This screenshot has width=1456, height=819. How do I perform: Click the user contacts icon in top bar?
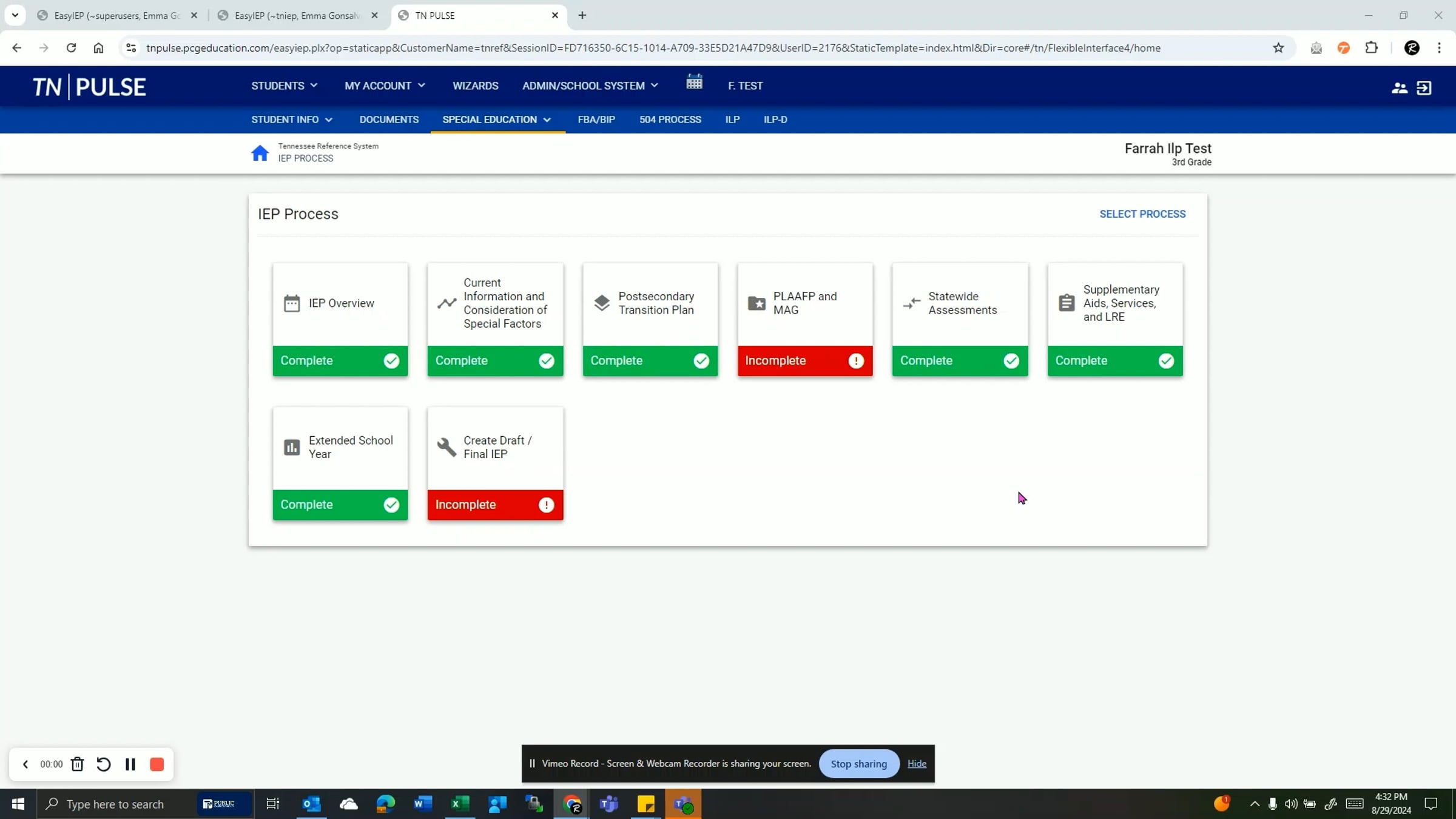tap(1399, 87)
